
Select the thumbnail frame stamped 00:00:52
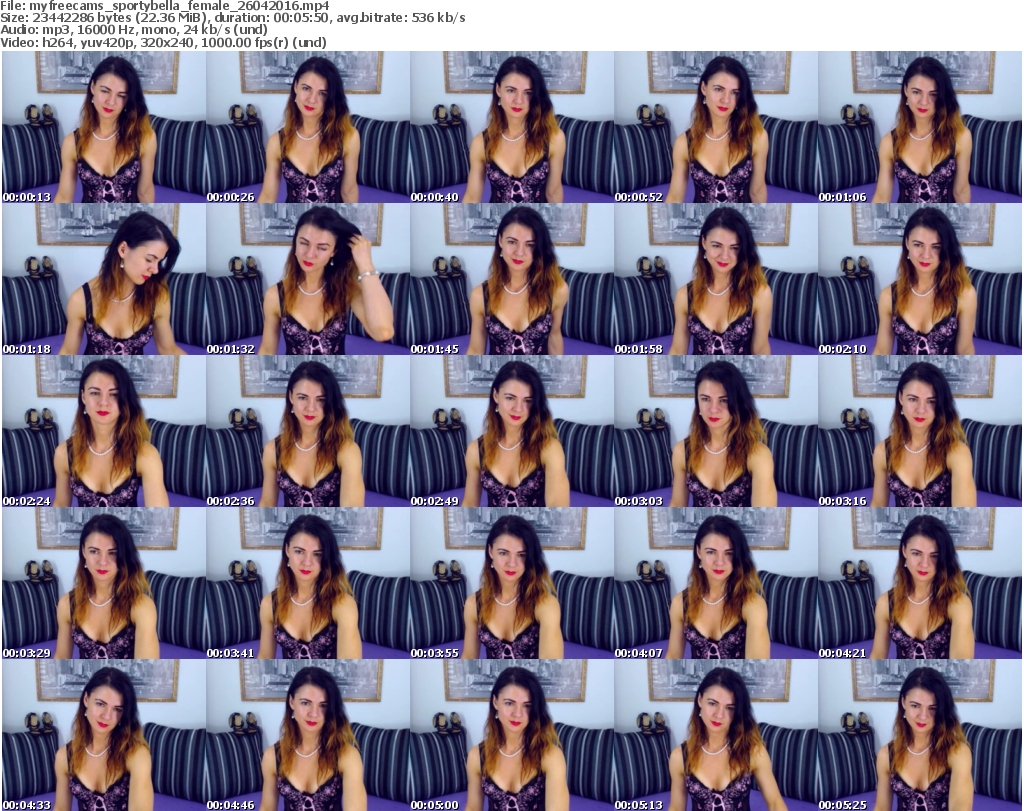(716, 127)
